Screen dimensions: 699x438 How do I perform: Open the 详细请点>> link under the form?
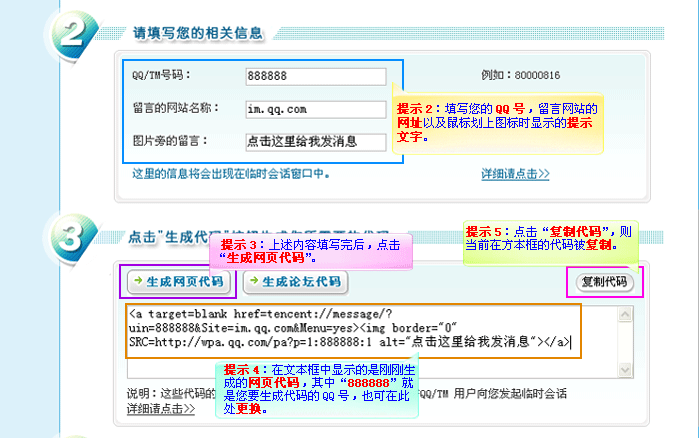coord(515,174)
